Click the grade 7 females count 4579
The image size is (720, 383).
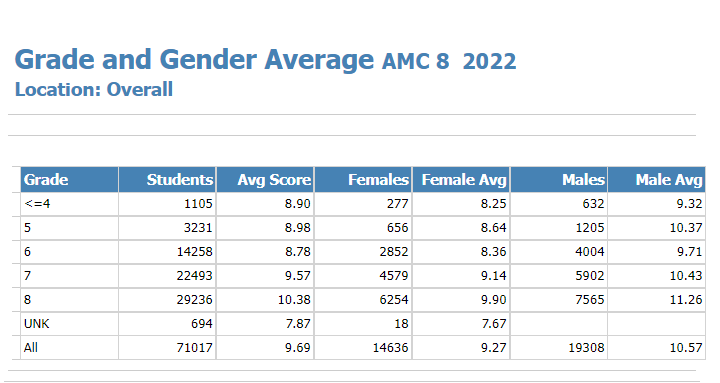(x=394, y=276)
